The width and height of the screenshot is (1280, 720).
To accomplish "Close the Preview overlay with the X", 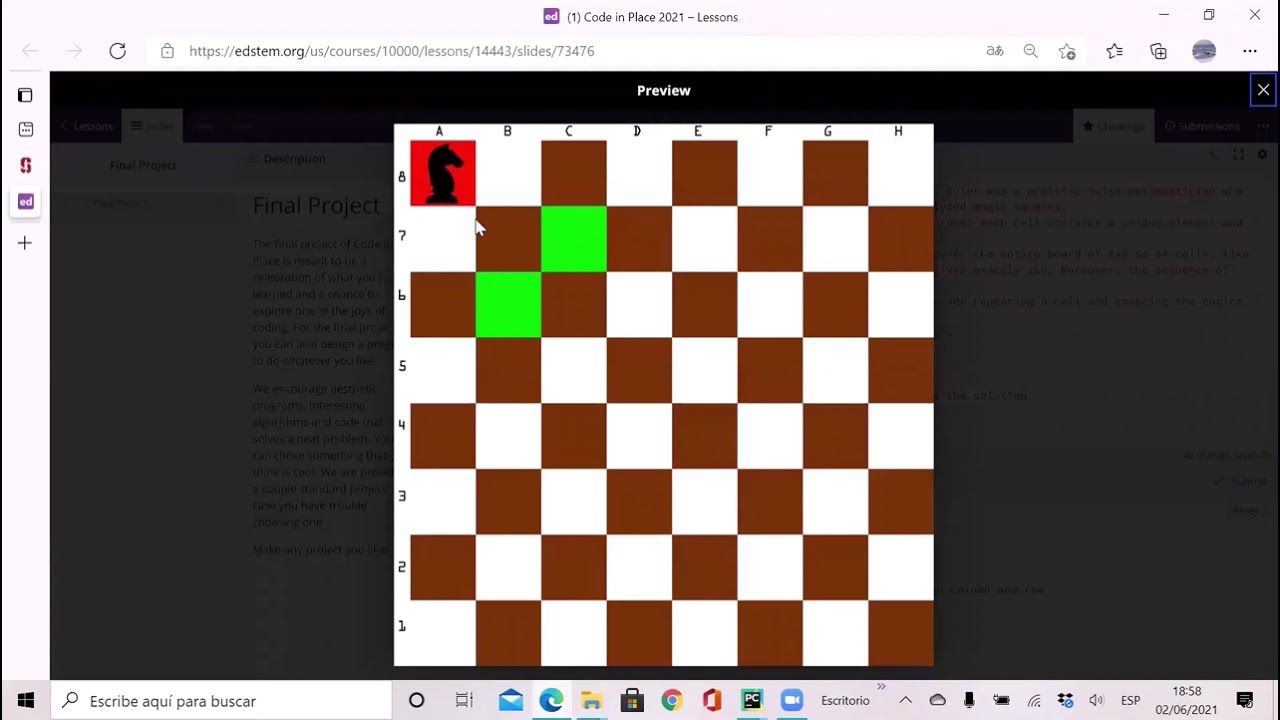I will (1263, 90).
